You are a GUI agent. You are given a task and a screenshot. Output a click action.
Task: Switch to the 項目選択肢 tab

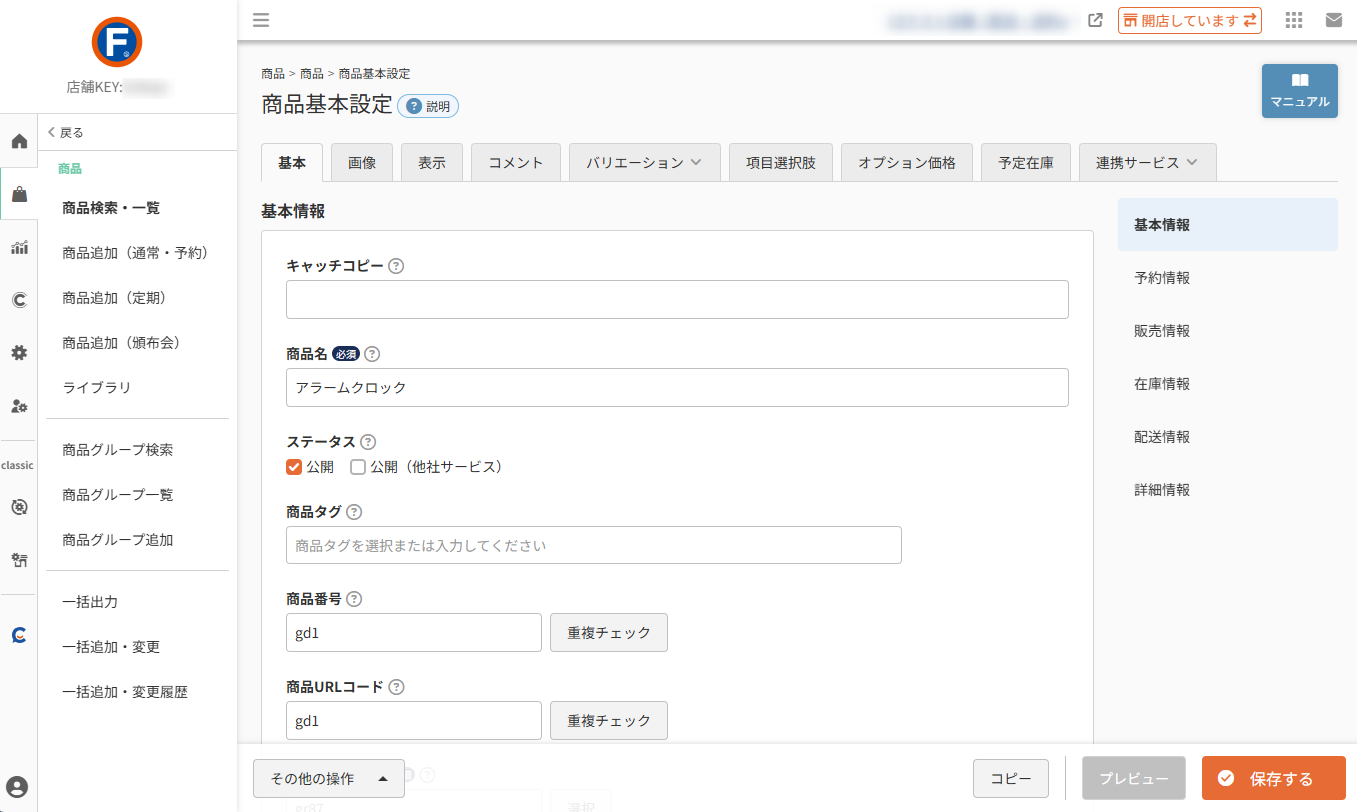point(781,163)
